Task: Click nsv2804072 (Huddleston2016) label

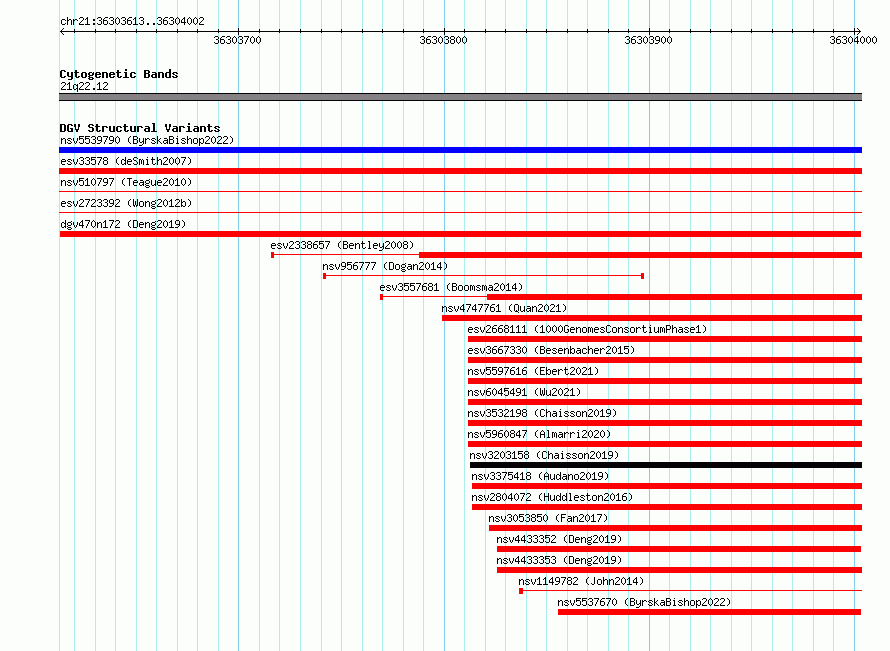Action: pos(552,497)
